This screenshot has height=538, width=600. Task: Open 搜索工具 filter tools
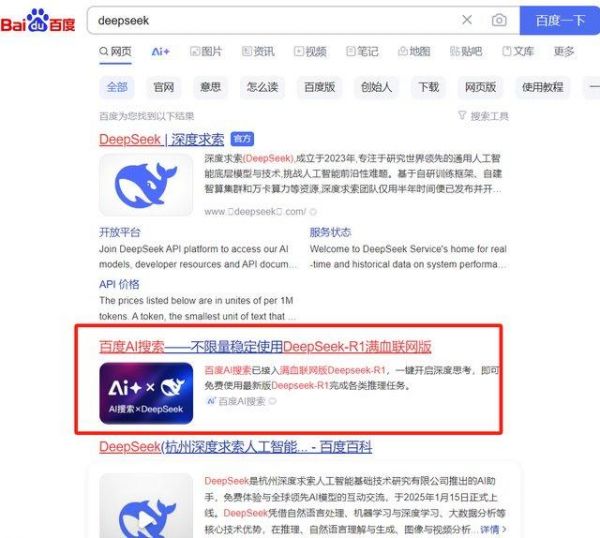[484, 116]
